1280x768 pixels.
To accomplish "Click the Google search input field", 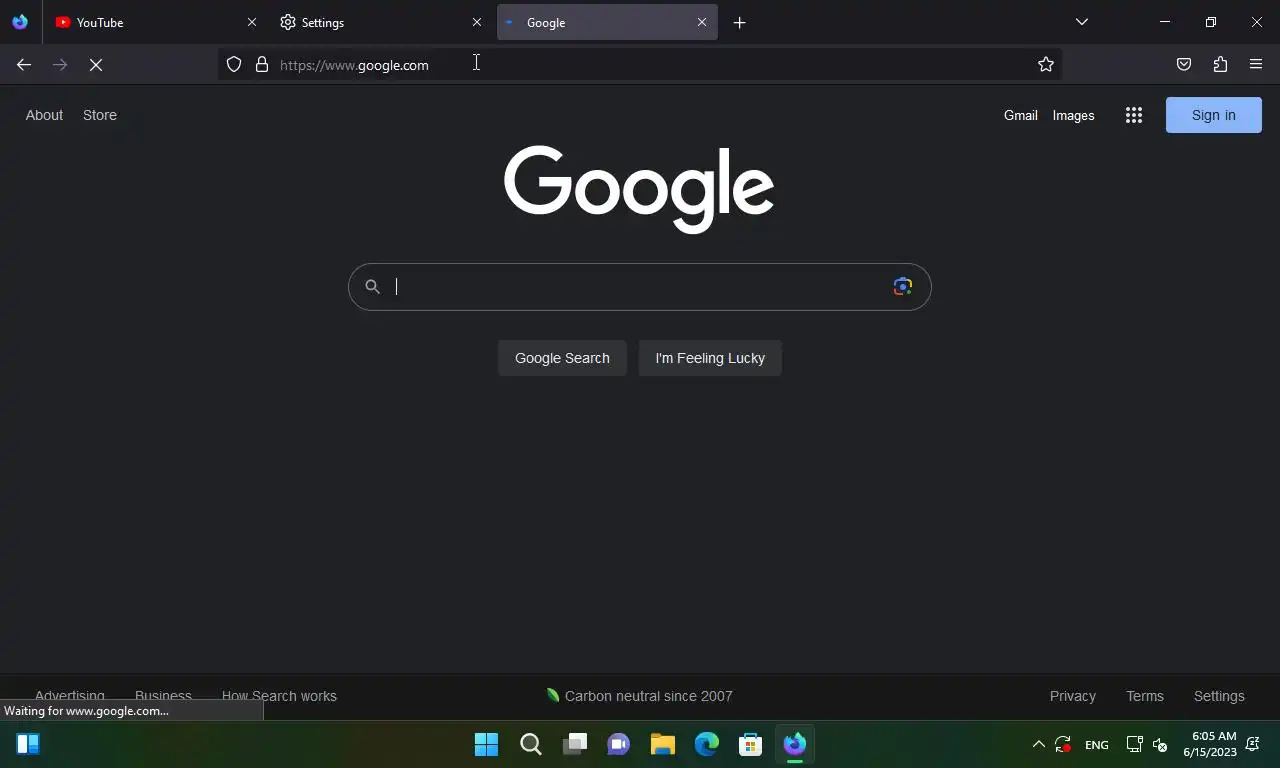I will click(640, 287).
